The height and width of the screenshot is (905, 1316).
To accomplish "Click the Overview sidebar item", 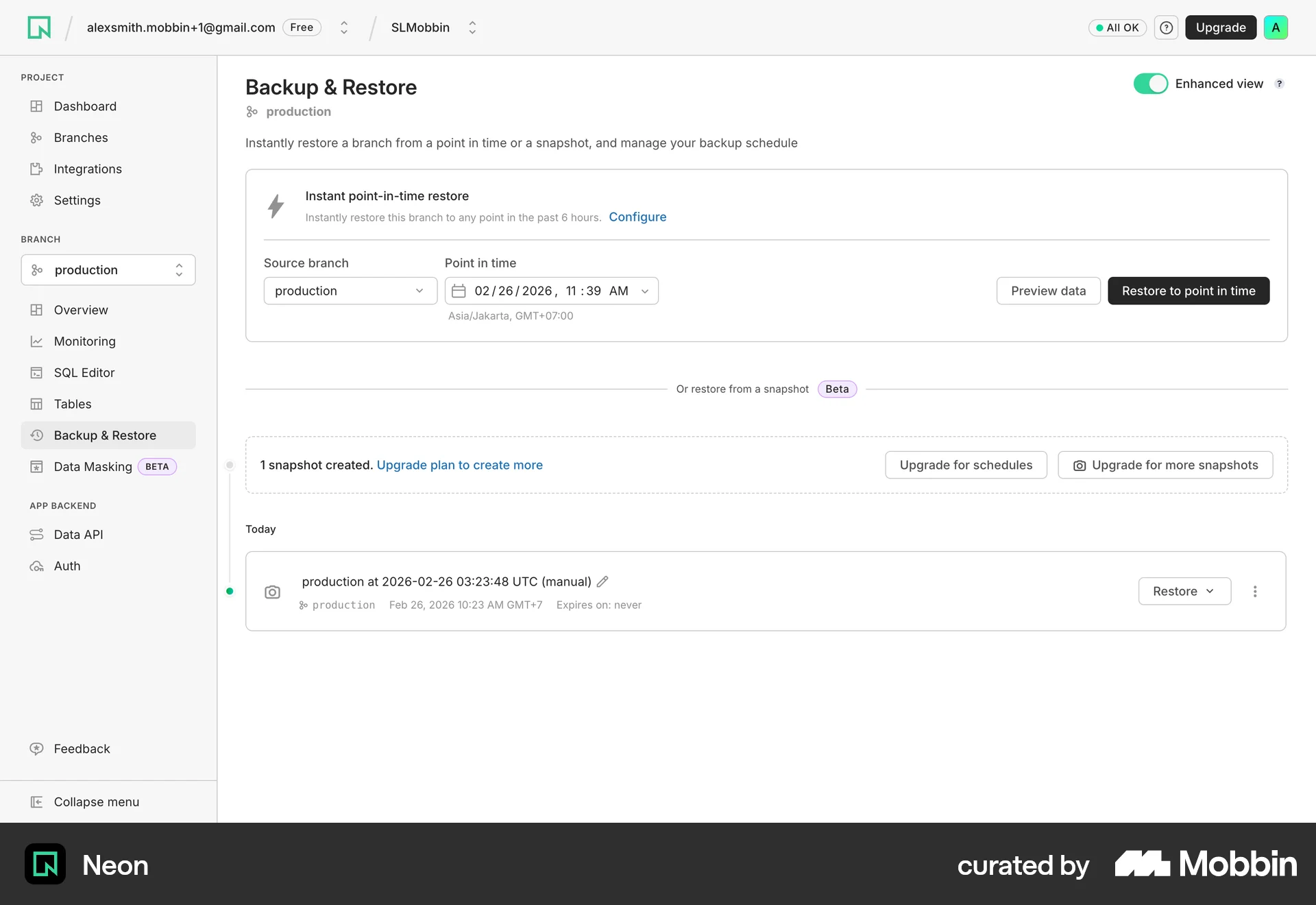I will click(108, 310).
